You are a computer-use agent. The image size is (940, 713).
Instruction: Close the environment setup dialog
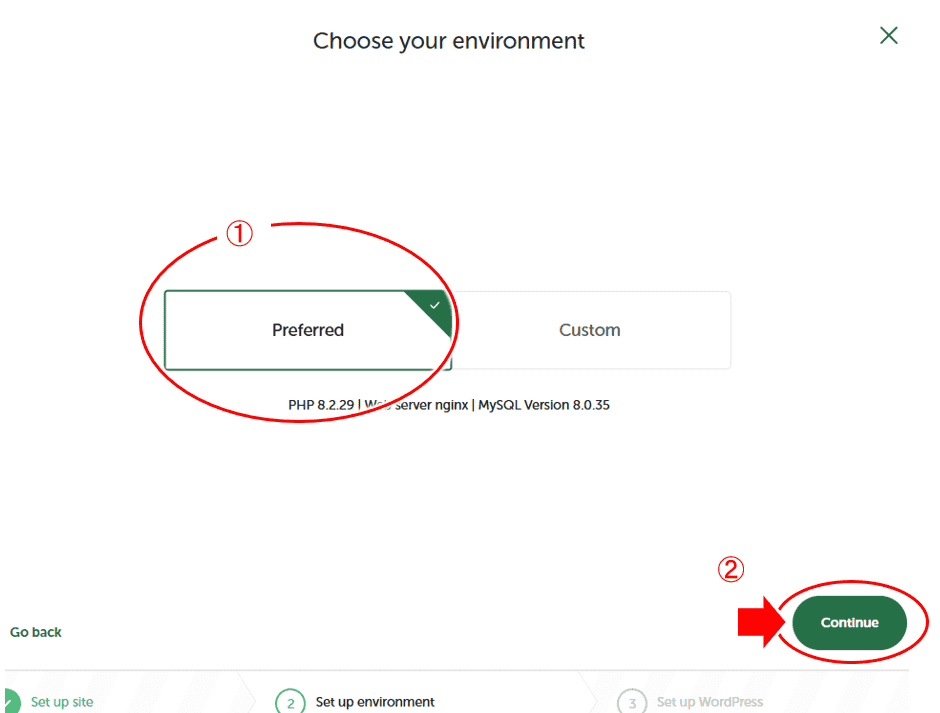pyautogui.click(x=888, y=36)
